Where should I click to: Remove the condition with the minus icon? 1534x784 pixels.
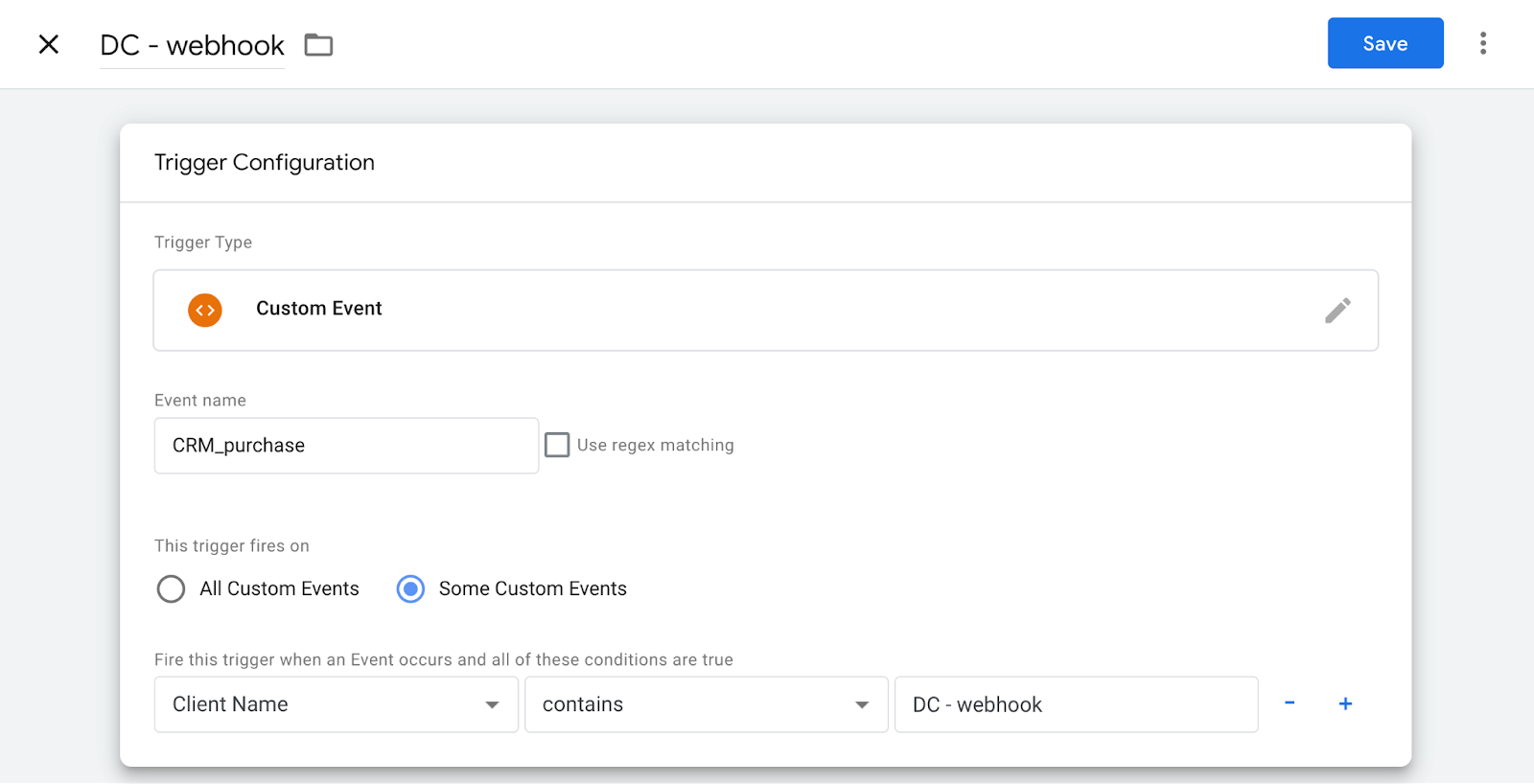[x=1290, y=703]
